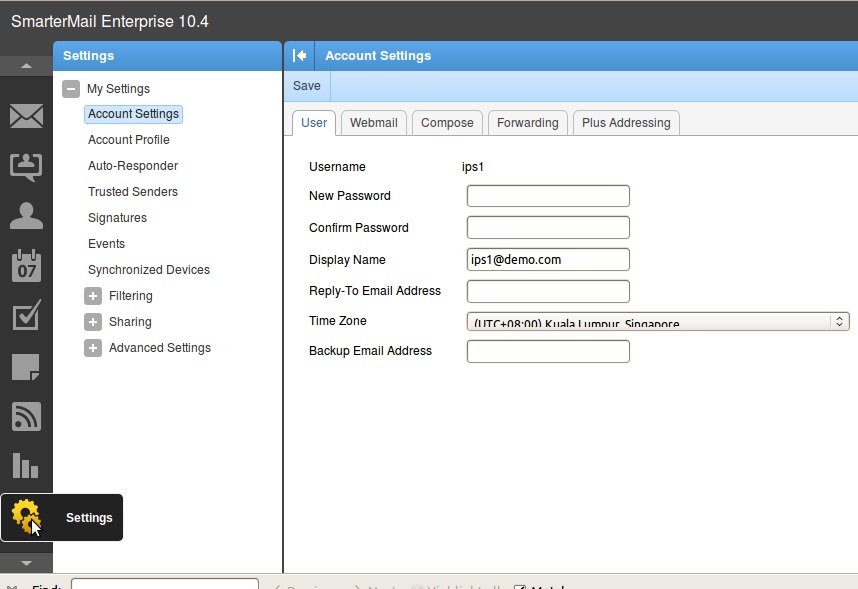858x589 pixels.
Task: Collapse the settings tree panel arrow icon
Action: click(x=299, y=55)
